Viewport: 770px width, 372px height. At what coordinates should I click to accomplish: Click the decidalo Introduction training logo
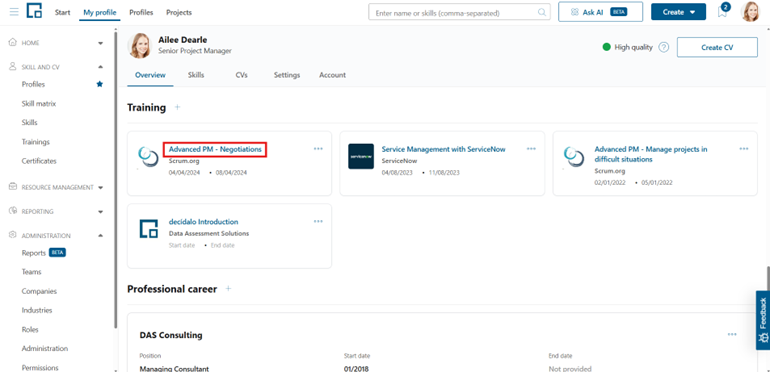pyautogui.click(x=148, y=229)
